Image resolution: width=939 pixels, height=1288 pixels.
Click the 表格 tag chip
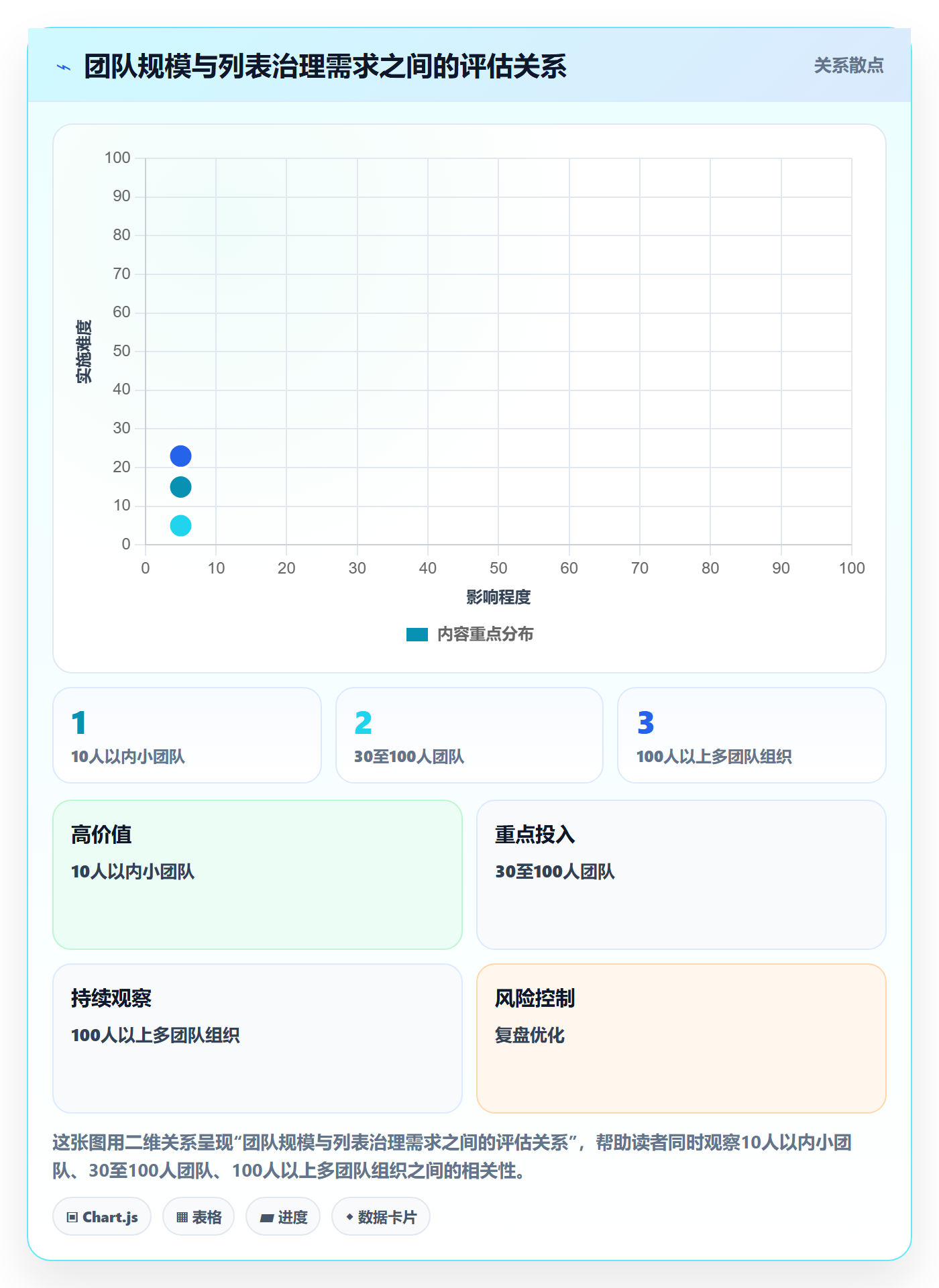coord(199,1217)
